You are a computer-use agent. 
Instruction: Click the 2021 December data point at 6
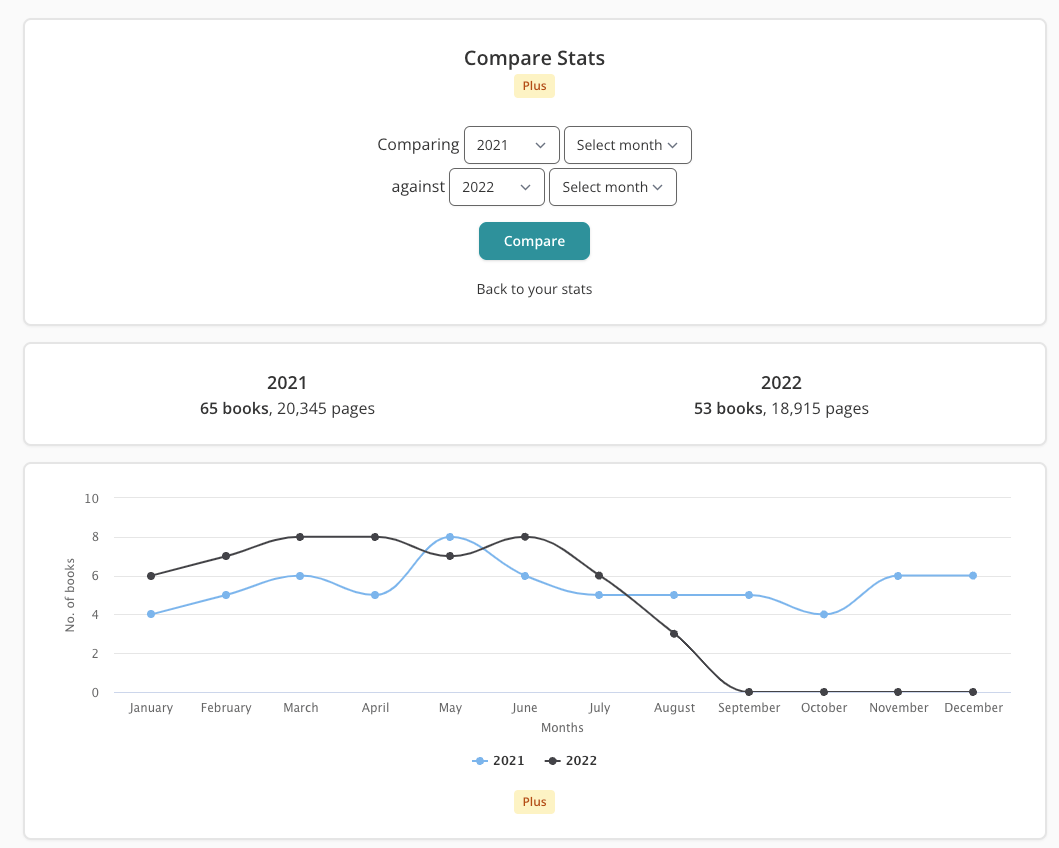click(x=973, y=576)
